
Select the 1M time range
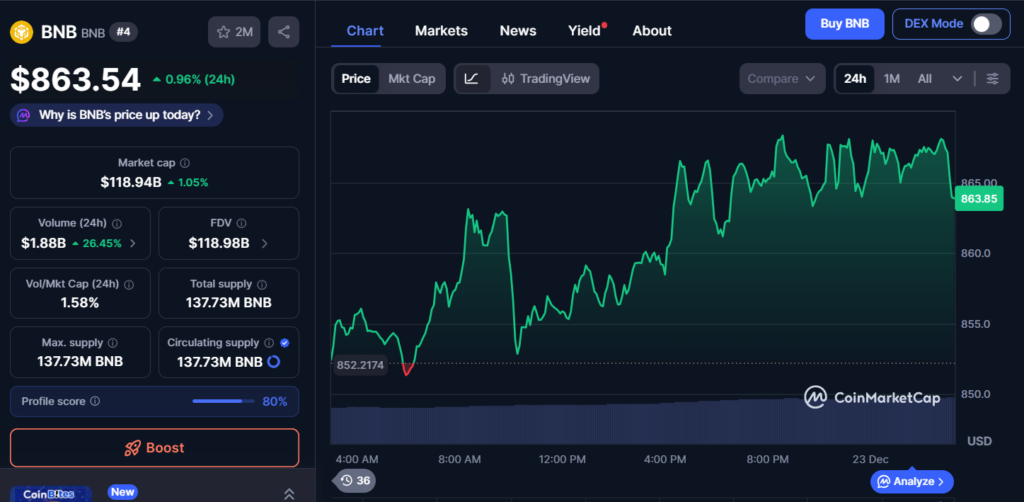click(891, 79)
